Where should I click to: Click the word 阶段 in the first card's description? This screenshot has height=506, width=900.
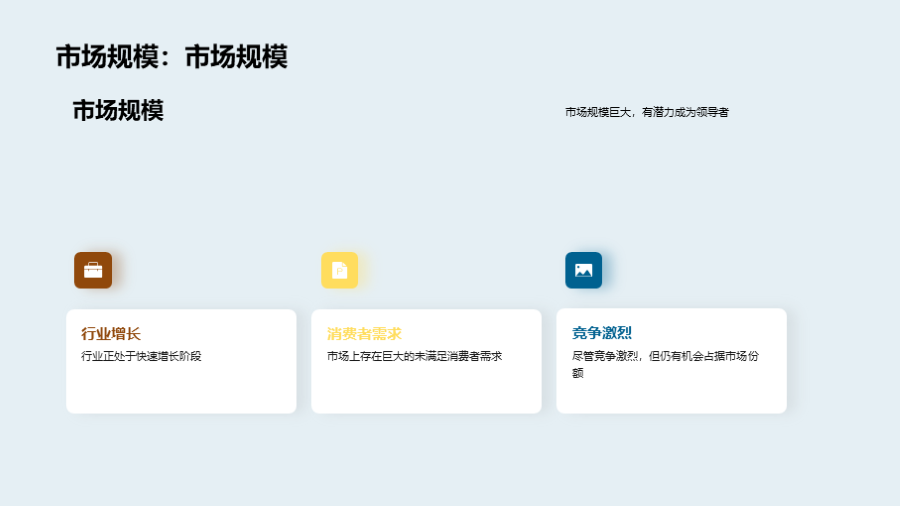pyautogui.click(x=191, y=356)
